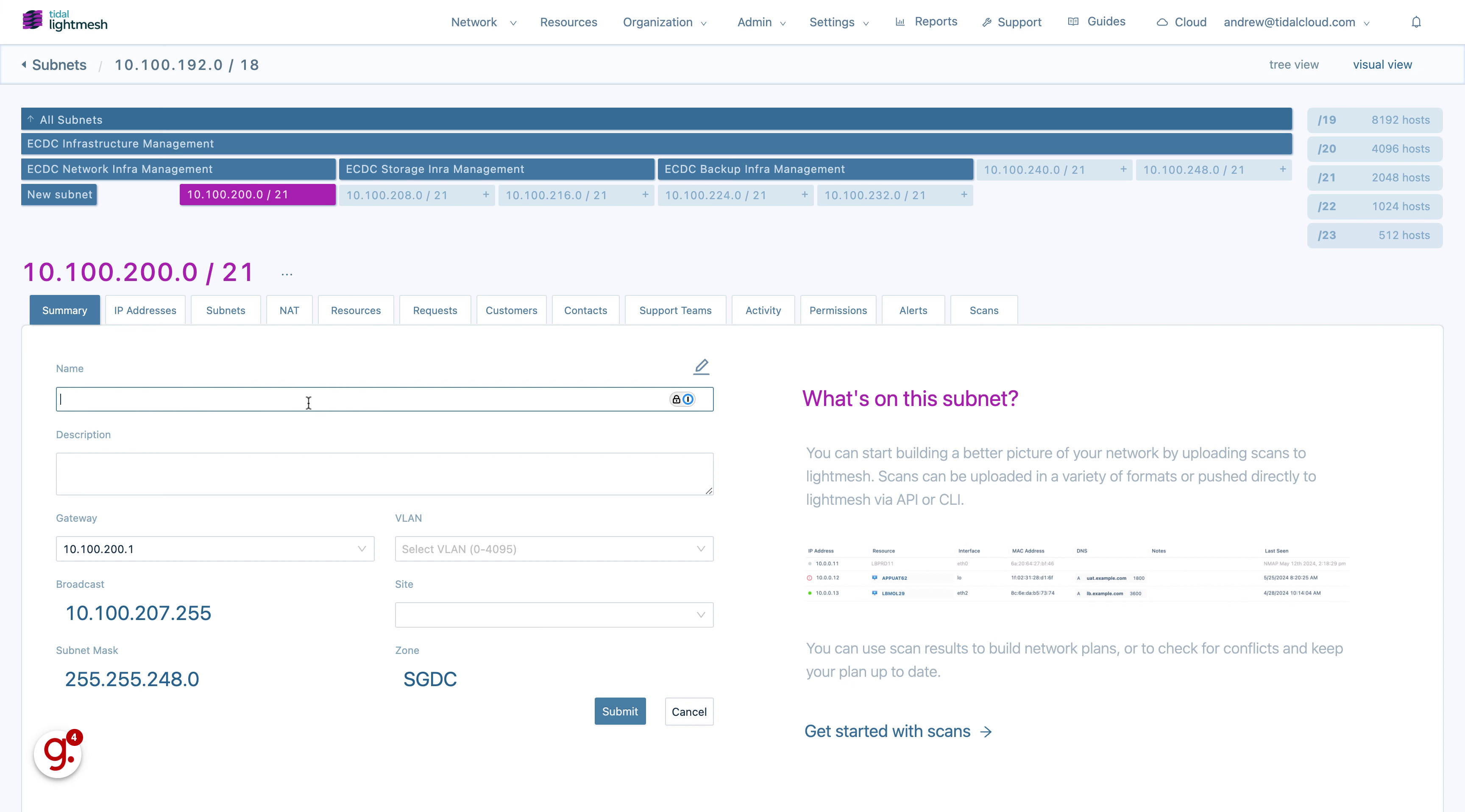
Task: Open the Settings menu
Action: tap(837, 22)
